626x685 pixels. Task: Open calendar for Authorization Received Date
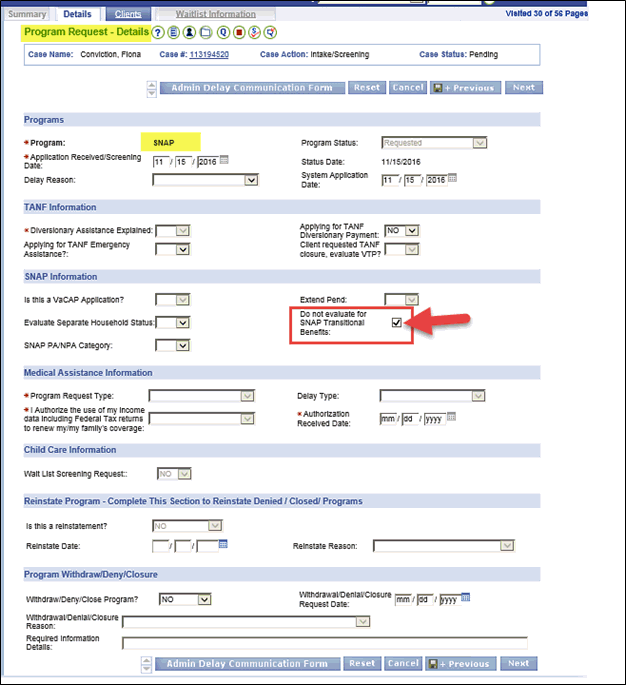coord(452,417)
